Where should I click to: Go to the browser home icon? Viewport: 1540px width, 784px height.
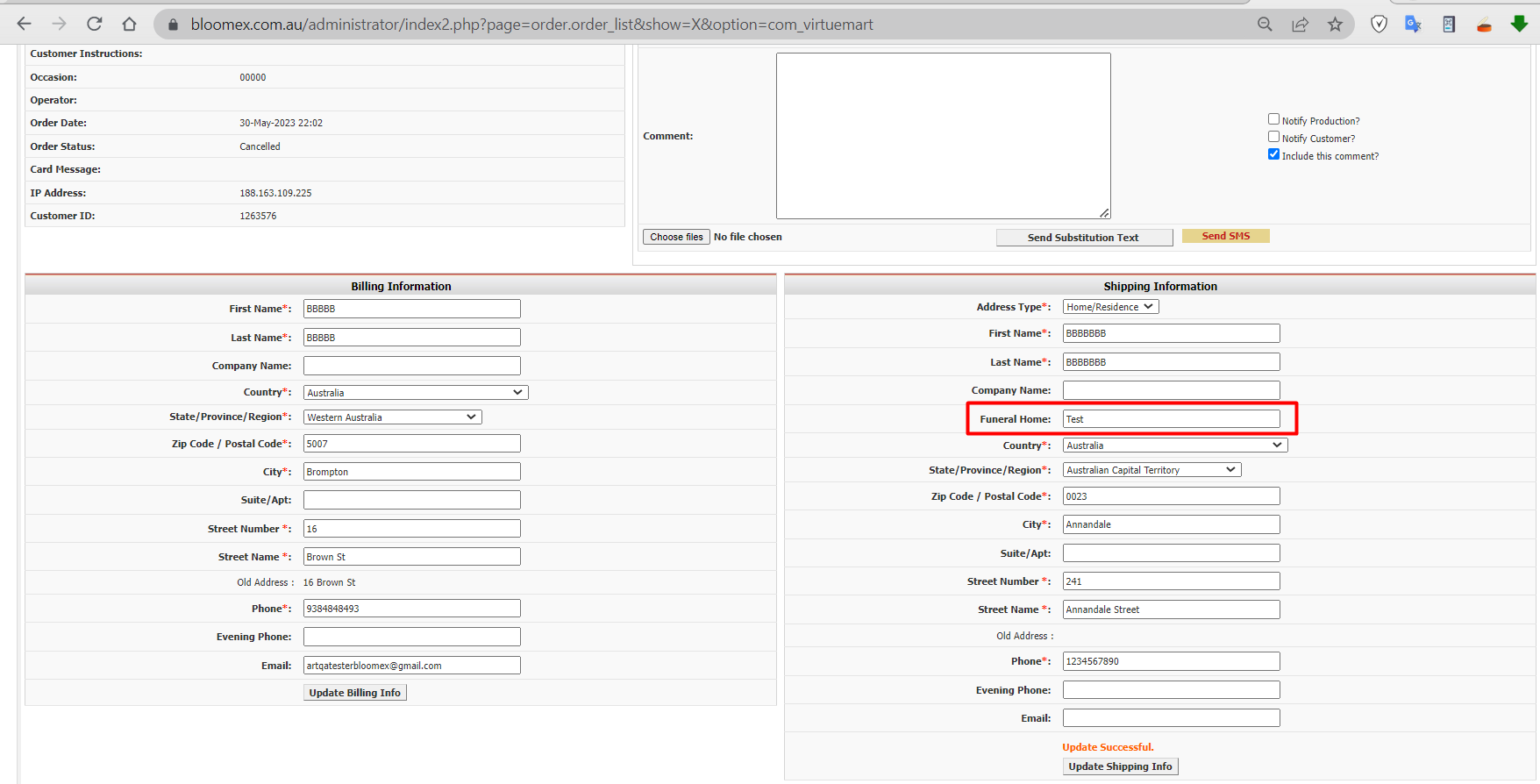tap(129, 24)
